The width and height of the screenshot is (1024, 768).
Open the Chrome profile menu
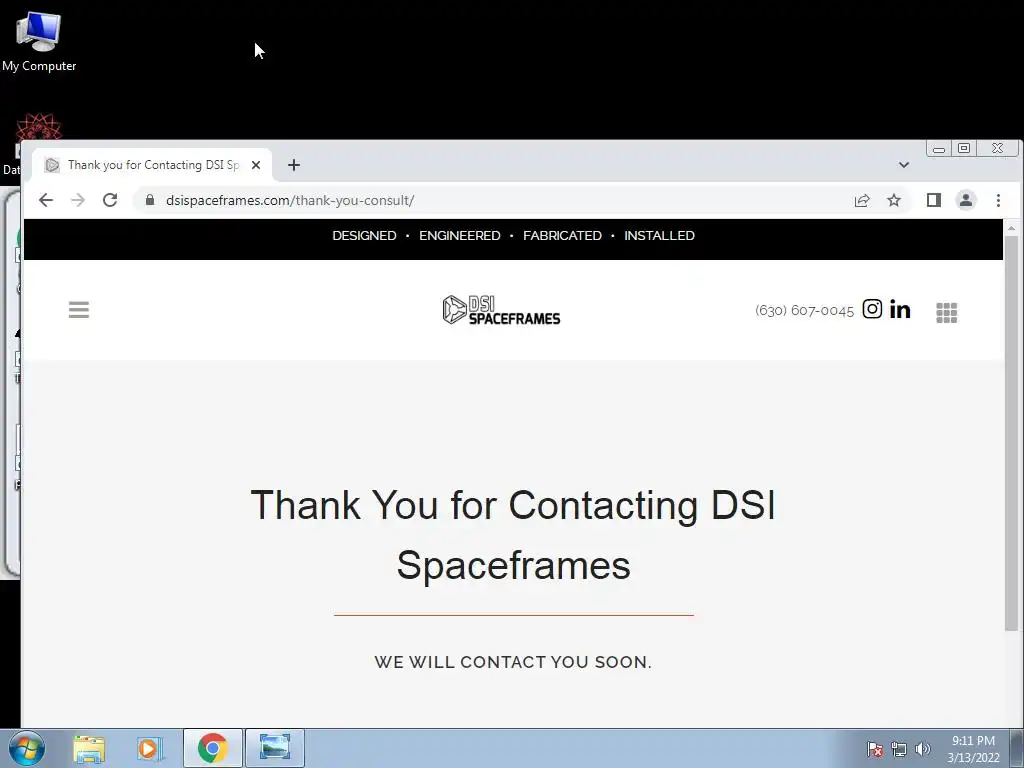tap(966, 200)
